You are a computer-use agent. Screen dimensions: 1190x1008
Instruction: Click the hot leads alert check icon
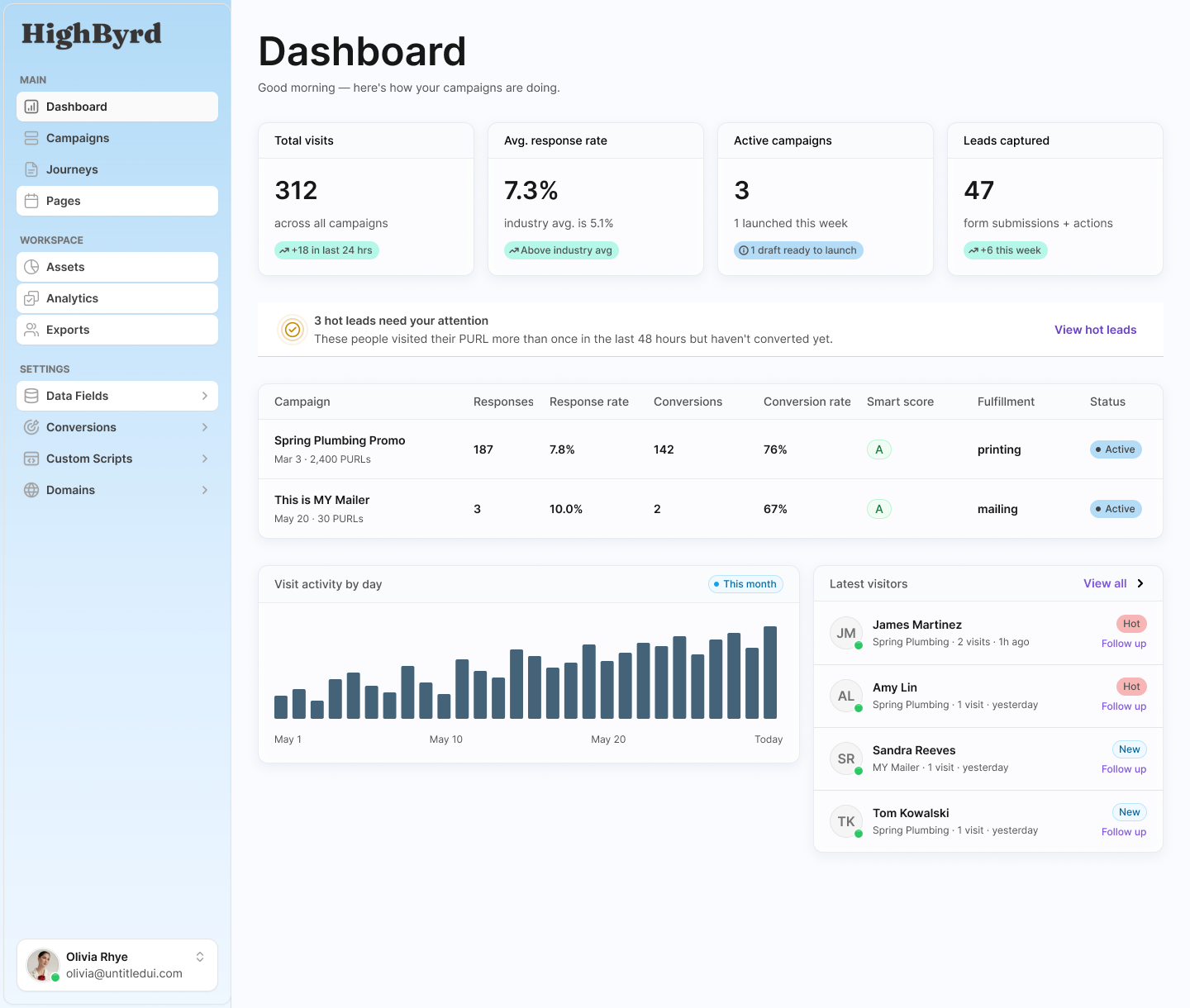pyautogui.click(x=293, y=330)
